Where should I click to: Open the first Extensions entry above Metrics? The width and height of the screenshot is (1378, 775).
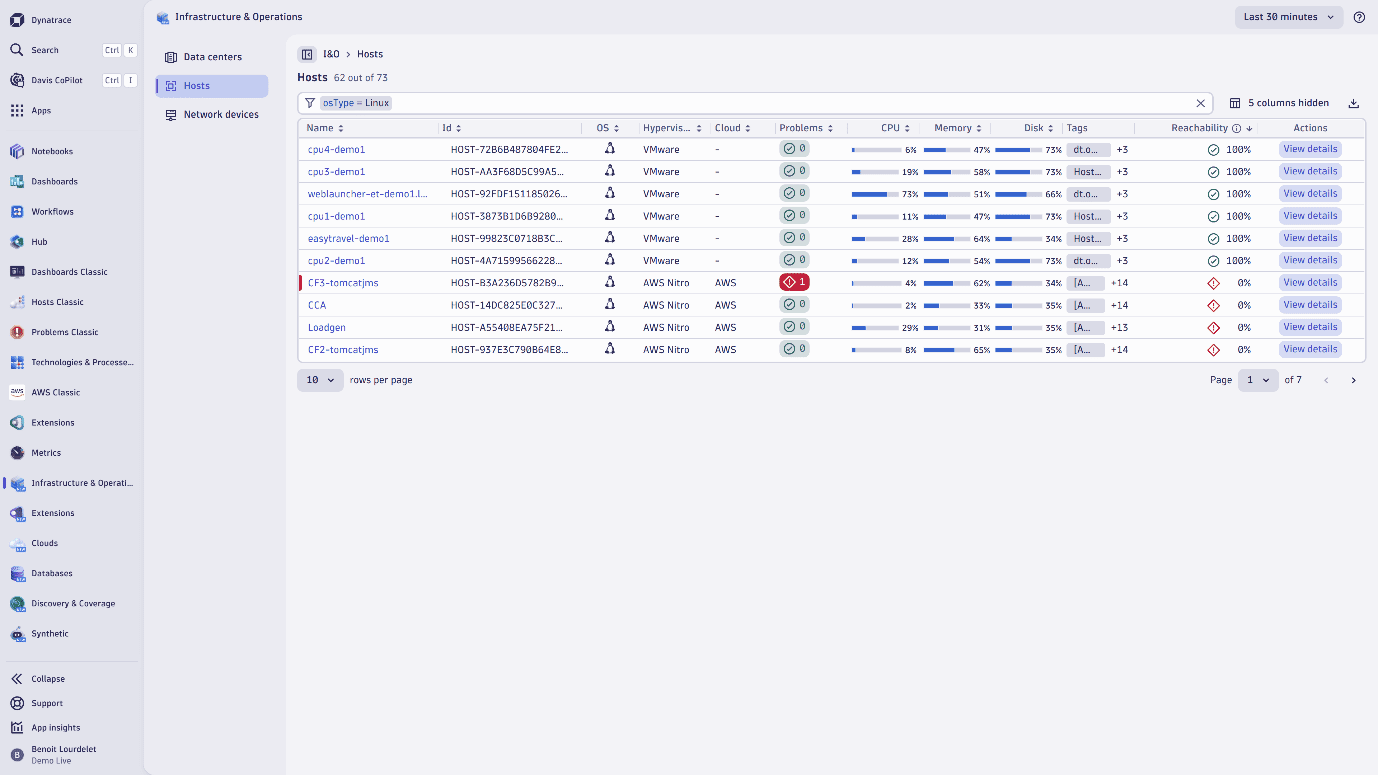coord(72,422)
